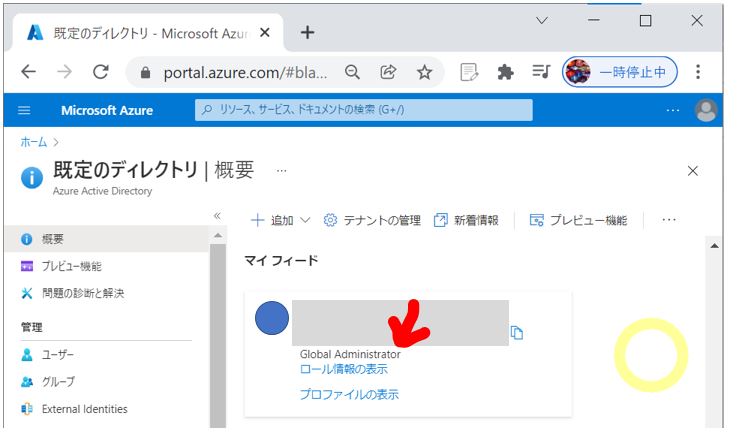Click the forward navigation arrow
Image resolution: width=747 pixels, height=438 pixels.
point(64,72)
